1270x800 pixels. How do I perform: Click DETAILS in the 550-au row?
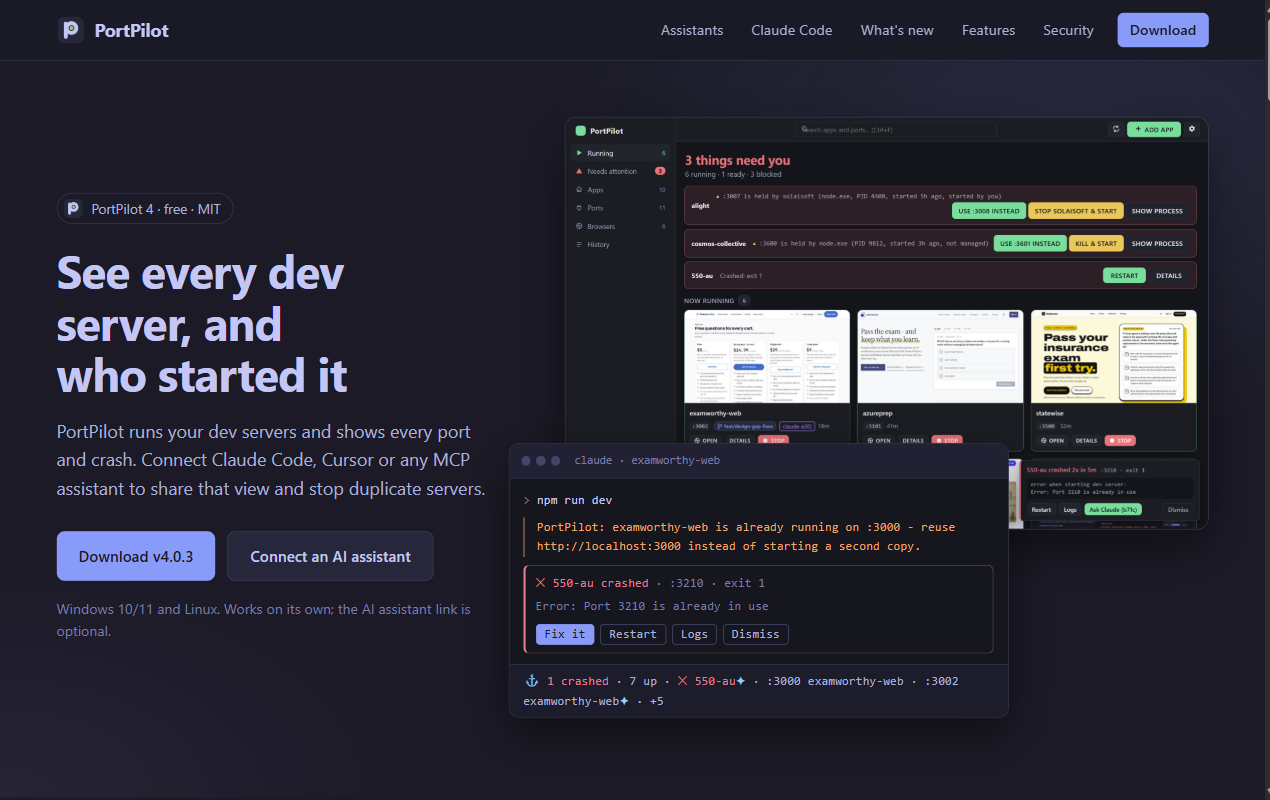click(x=1169, y=275)
